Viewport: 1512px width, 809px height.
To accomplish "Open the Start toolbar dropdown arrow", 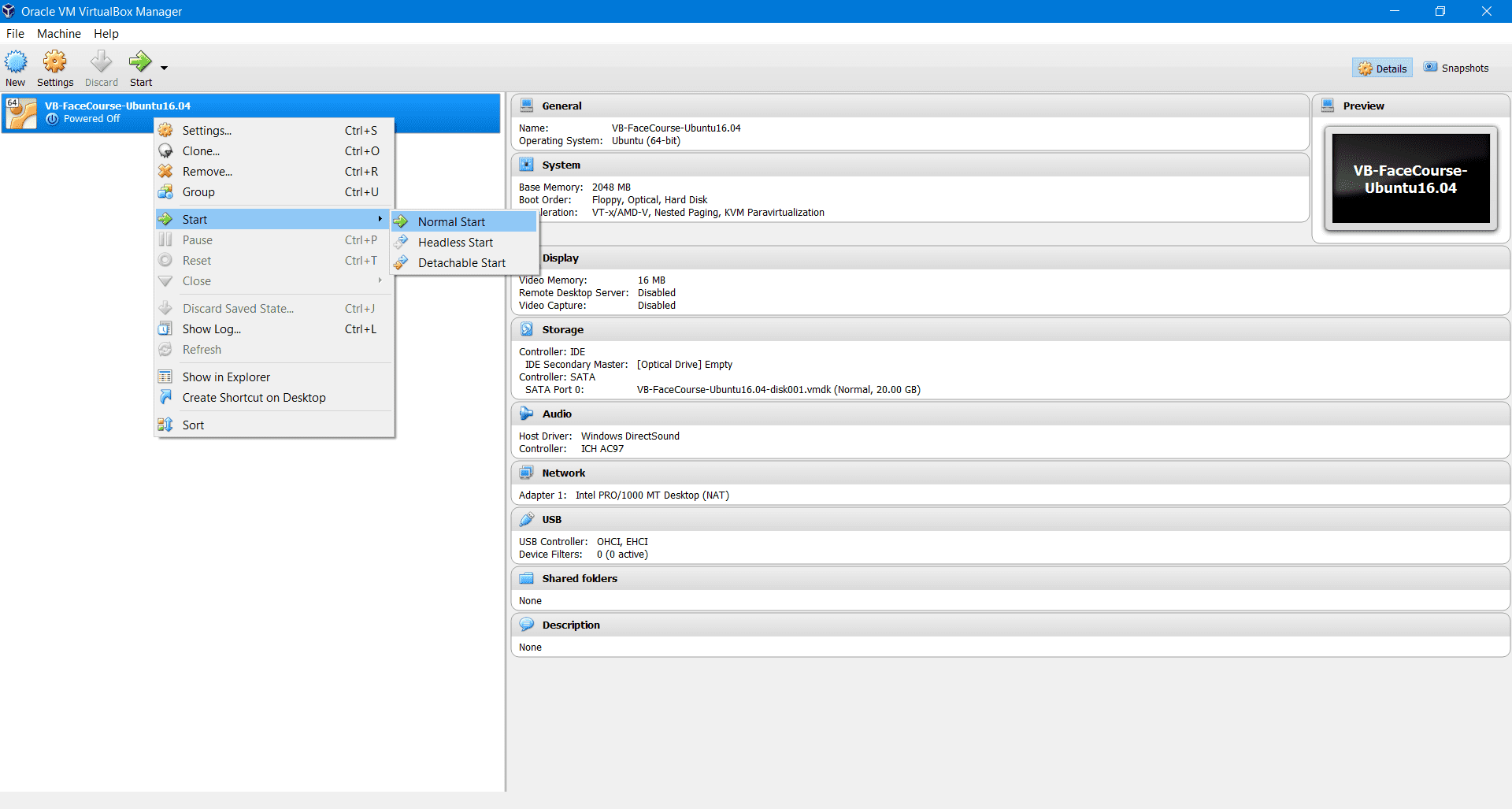I will click(164, 69).
